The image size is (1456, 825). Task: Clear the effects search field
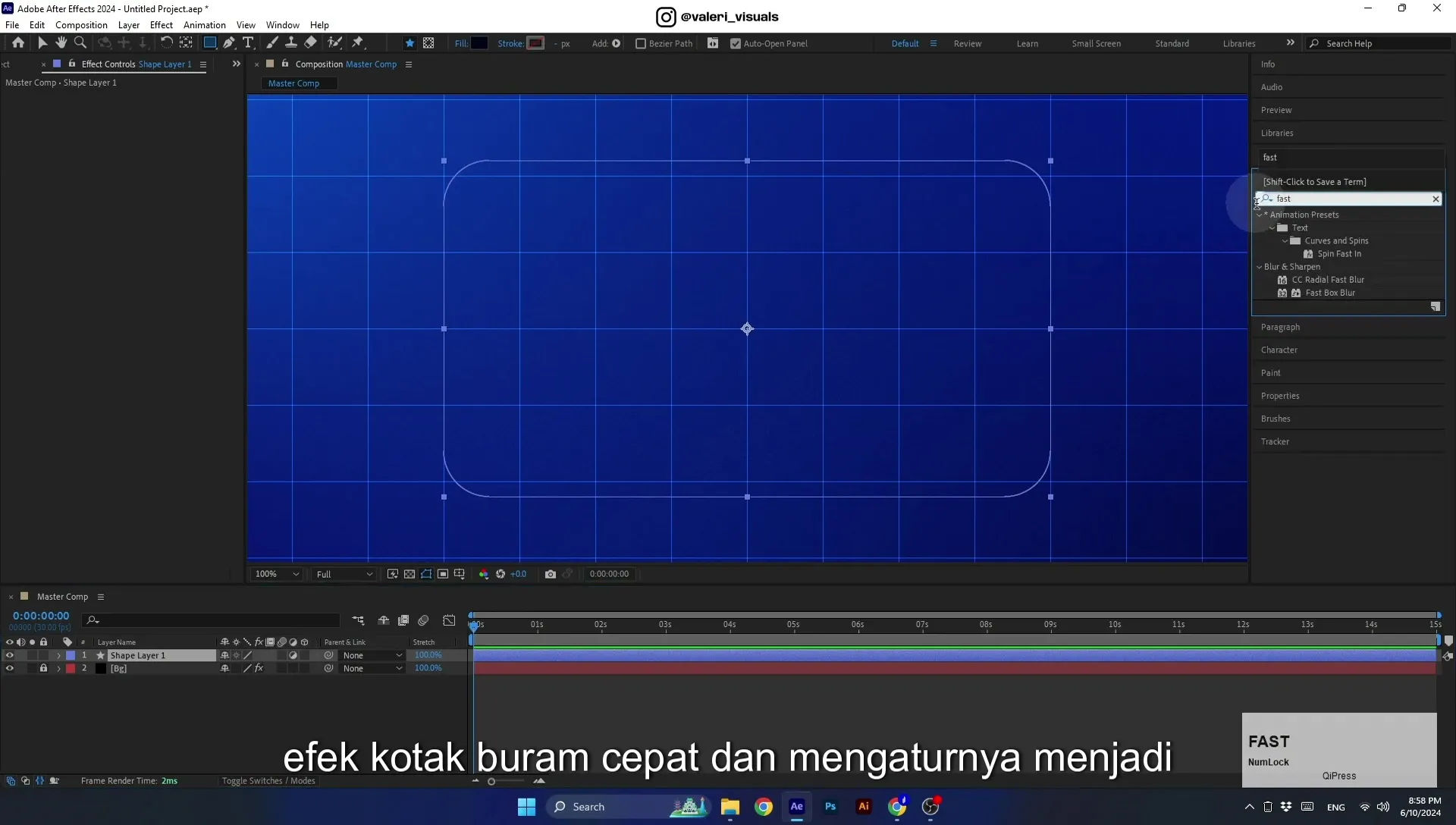pos(1436,199)
